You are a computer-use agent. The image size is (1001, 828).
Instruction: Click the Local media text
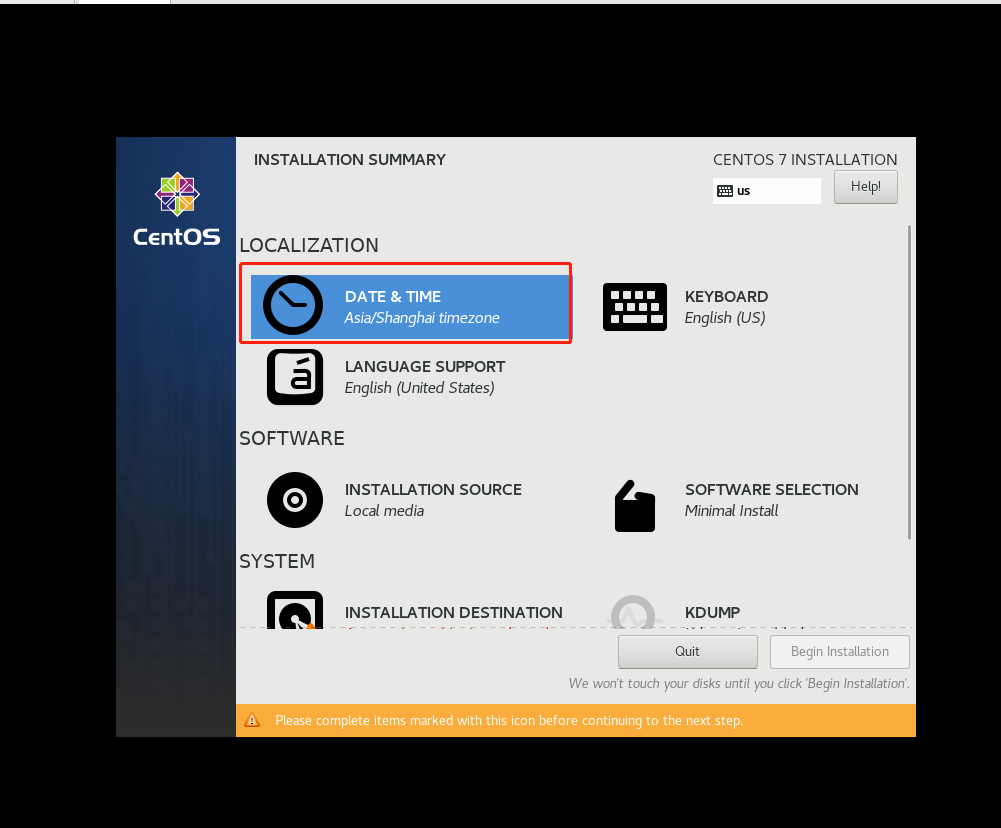[384, 511]
